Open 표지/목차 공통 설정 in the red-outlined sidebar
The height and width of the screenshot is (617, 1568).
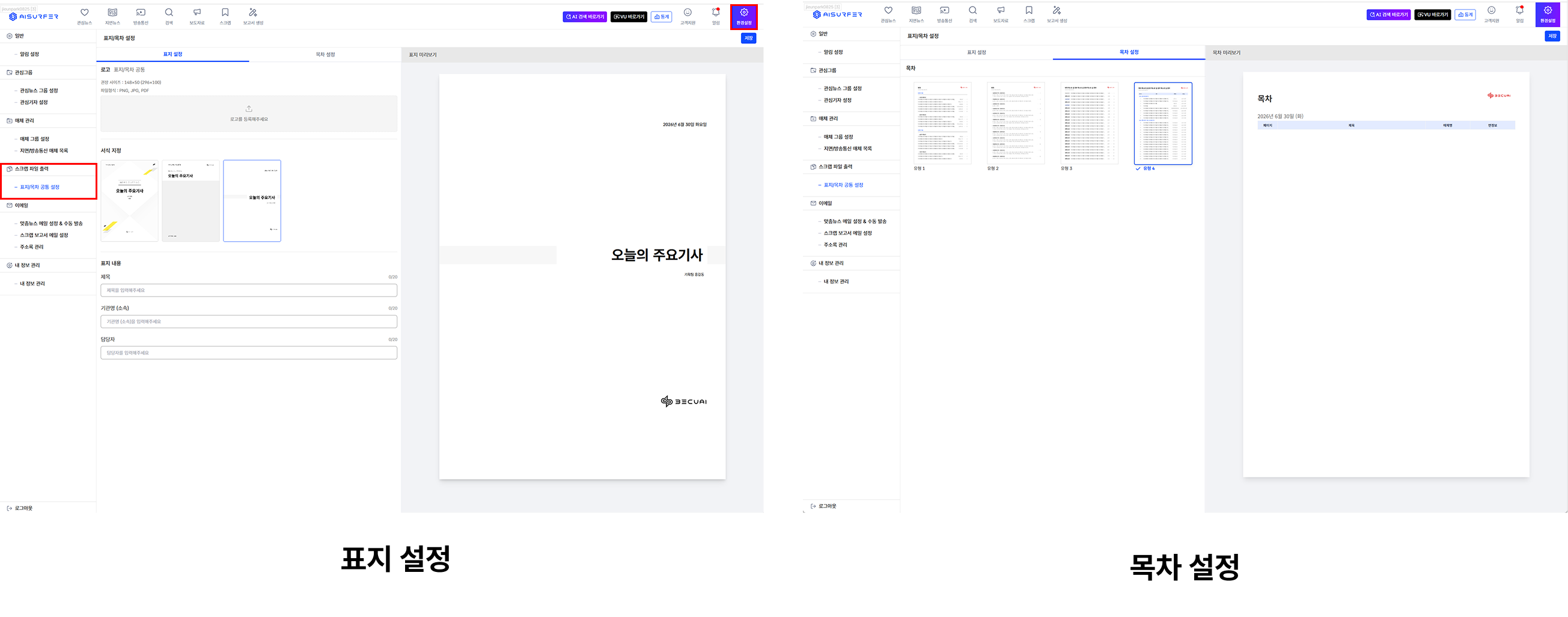tap(40, 187)
